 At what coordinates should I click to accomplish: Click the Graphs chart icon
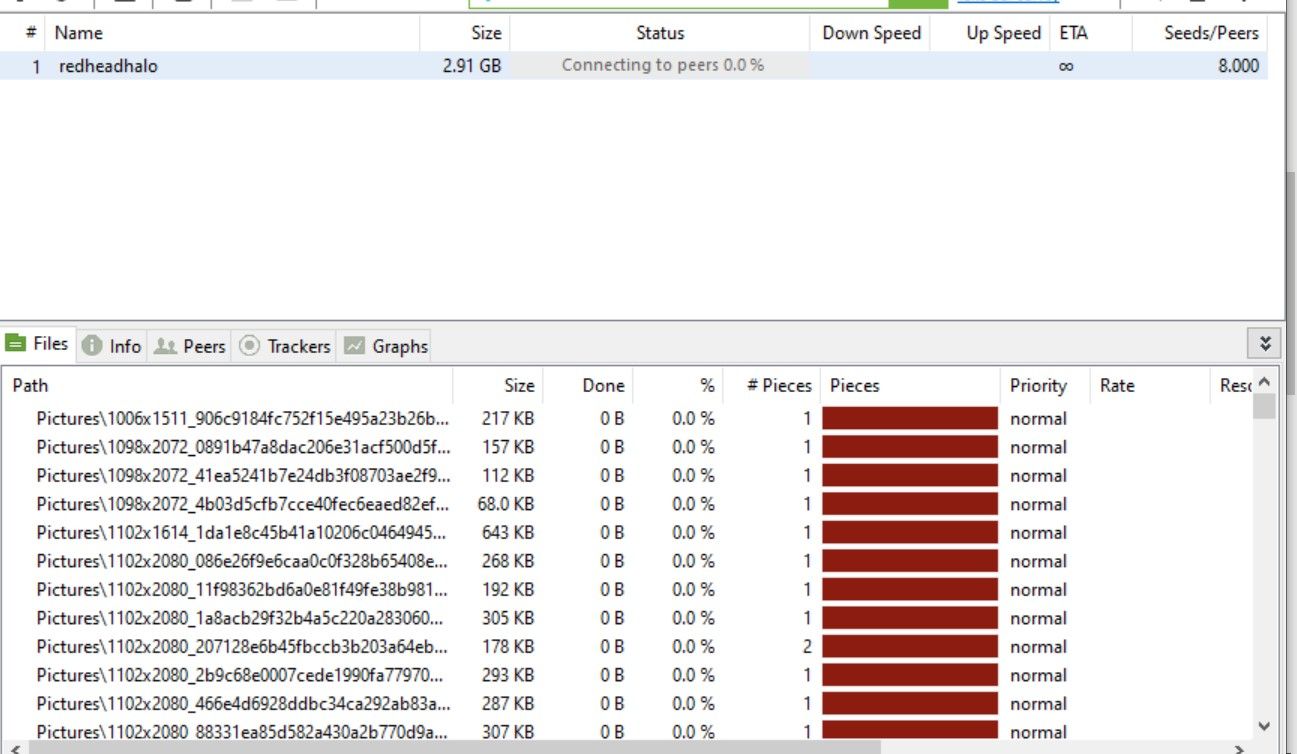coord(355,346)
